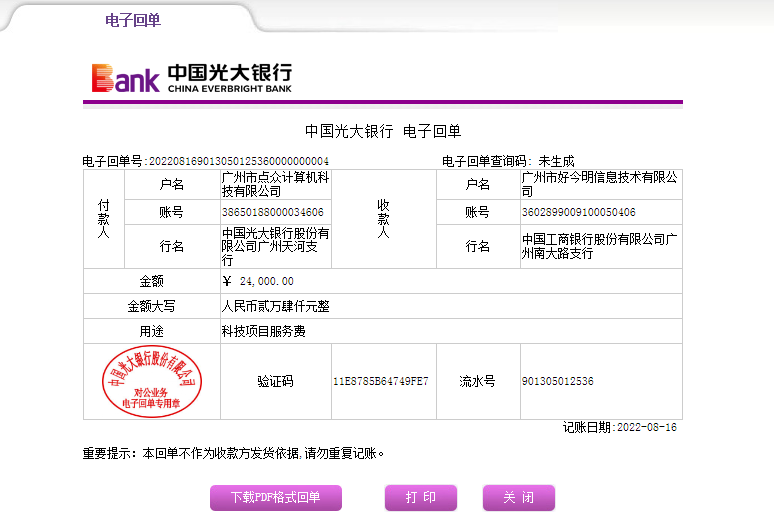Click the 下载PDF格式回单 button
774x526 pixels.
(x=276, y=497)
